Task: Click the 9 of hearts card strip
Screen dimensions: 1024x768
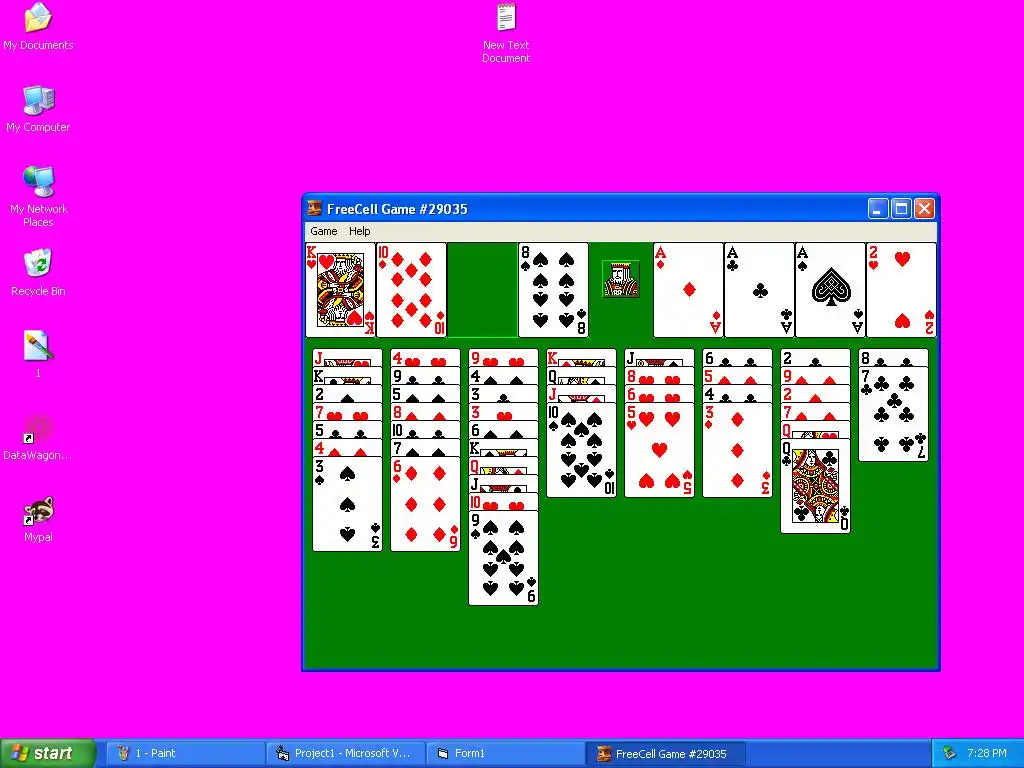Action: click(504, 358)
